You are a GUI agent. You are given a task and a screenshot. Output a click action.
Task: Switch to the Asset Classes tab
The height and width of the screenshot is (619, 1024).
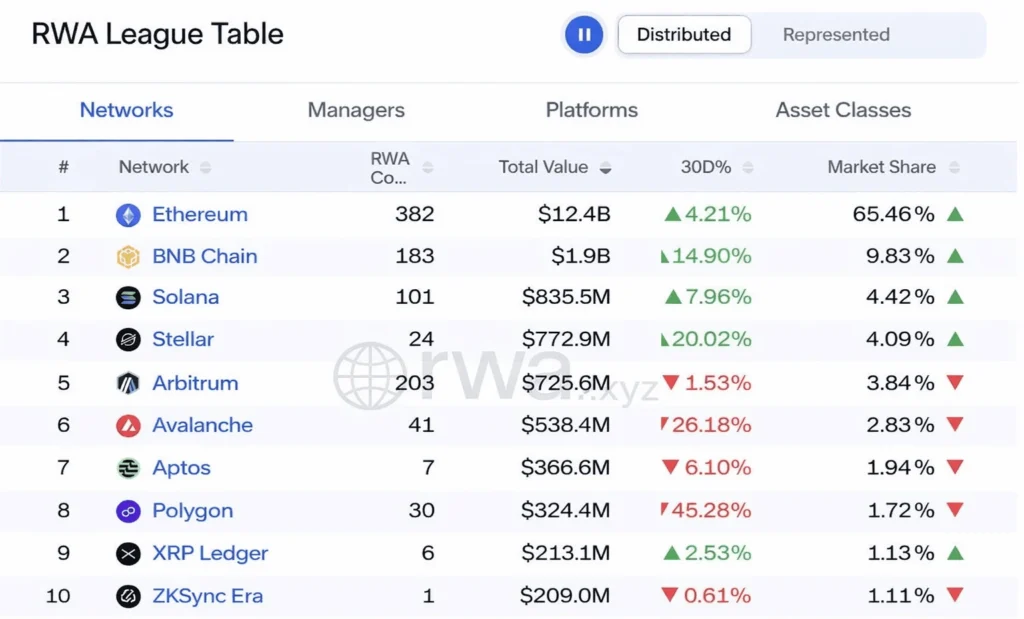pos(843,110)
